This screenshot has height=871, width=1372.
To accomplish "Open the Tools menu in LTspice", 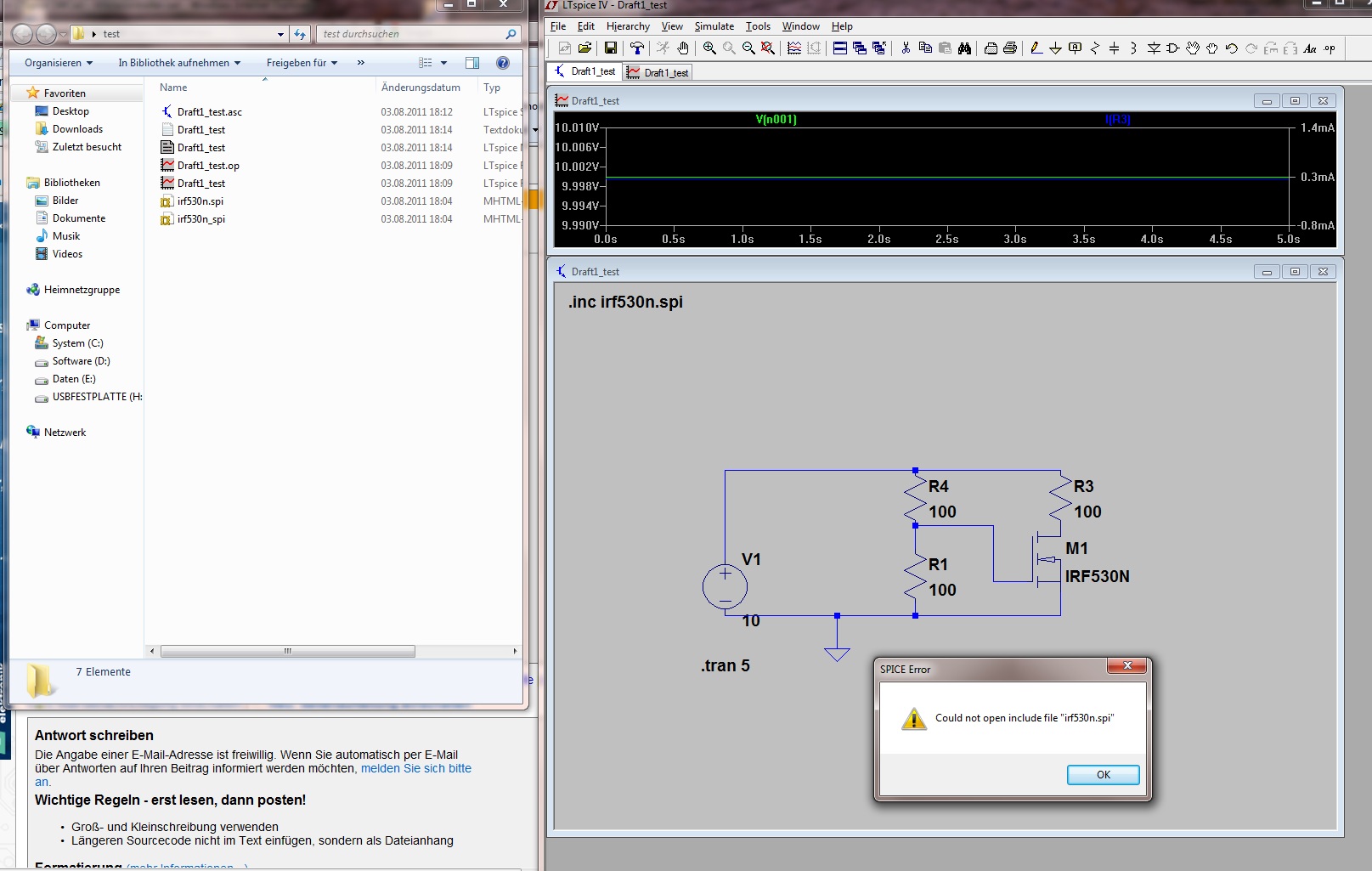I will [x=758, y=26].
